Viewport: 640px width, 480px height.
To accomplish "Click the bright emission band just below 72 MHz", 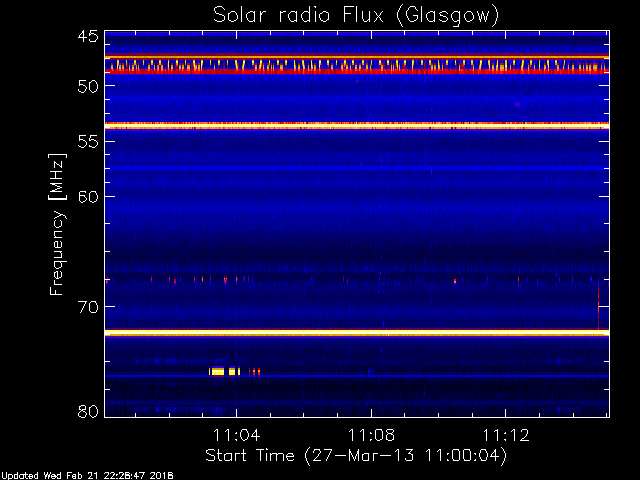I will 357,333.
